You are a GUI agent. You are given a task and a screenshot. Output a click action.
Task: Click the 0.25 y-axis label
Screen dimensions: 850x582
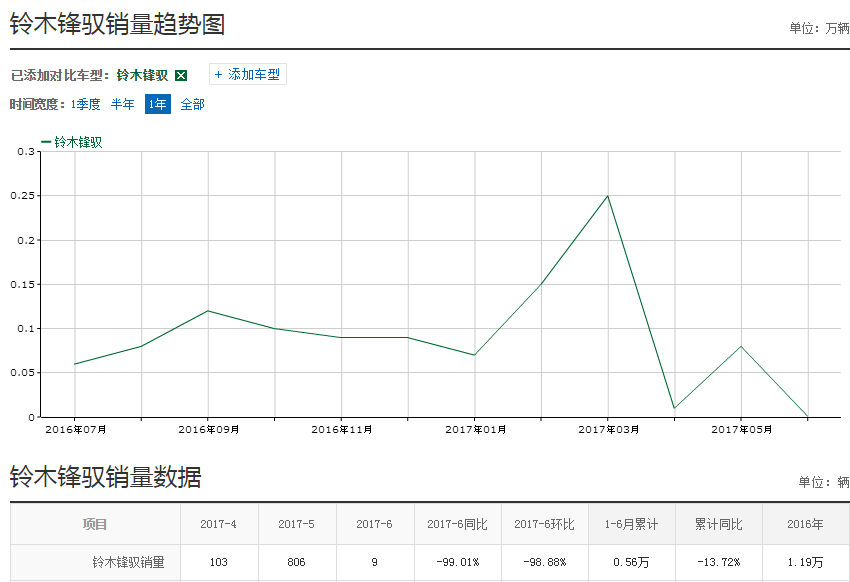click(22, 196)
